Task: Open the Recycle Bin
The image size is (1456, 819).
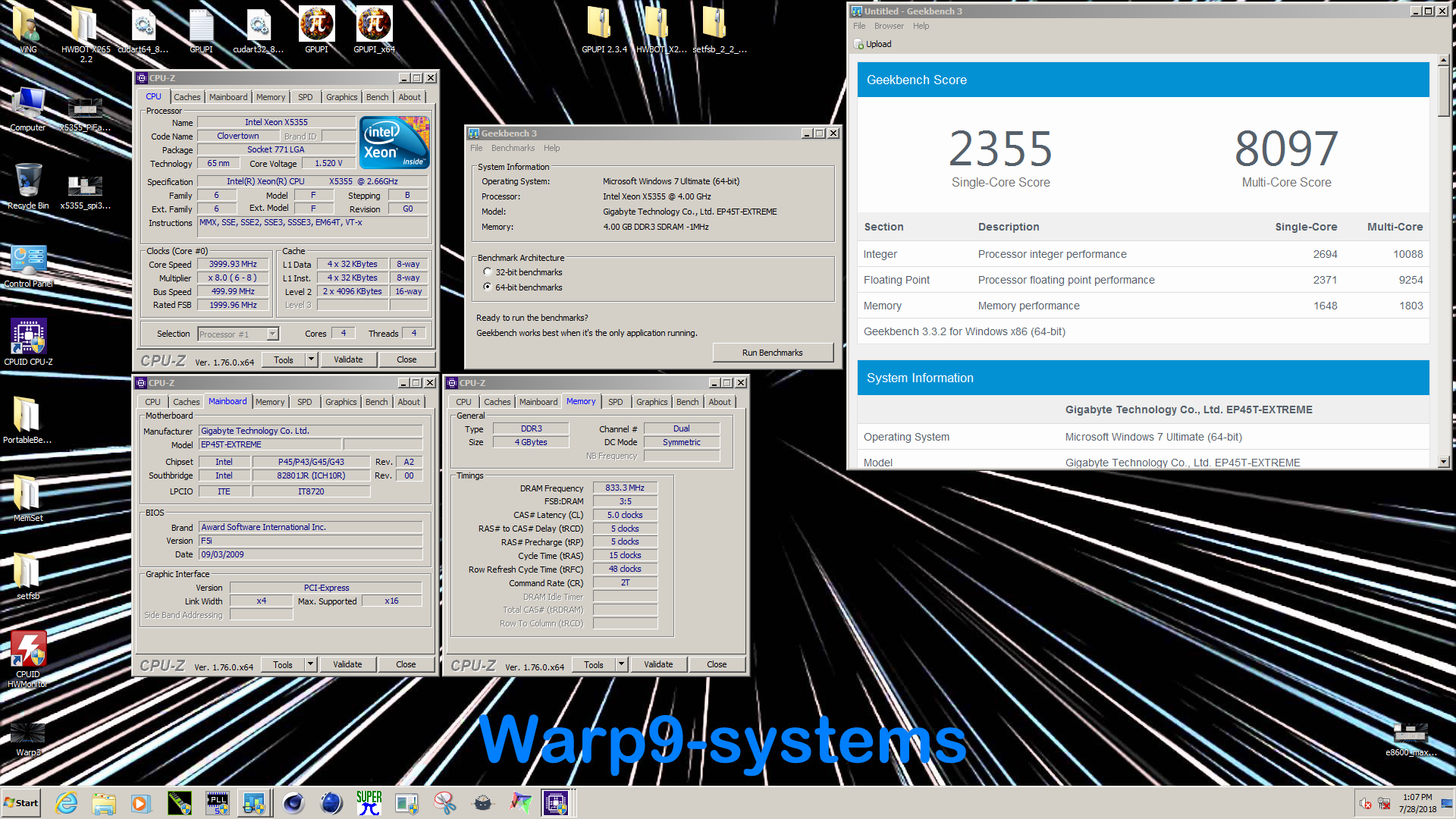Action: tap(28, 187)
